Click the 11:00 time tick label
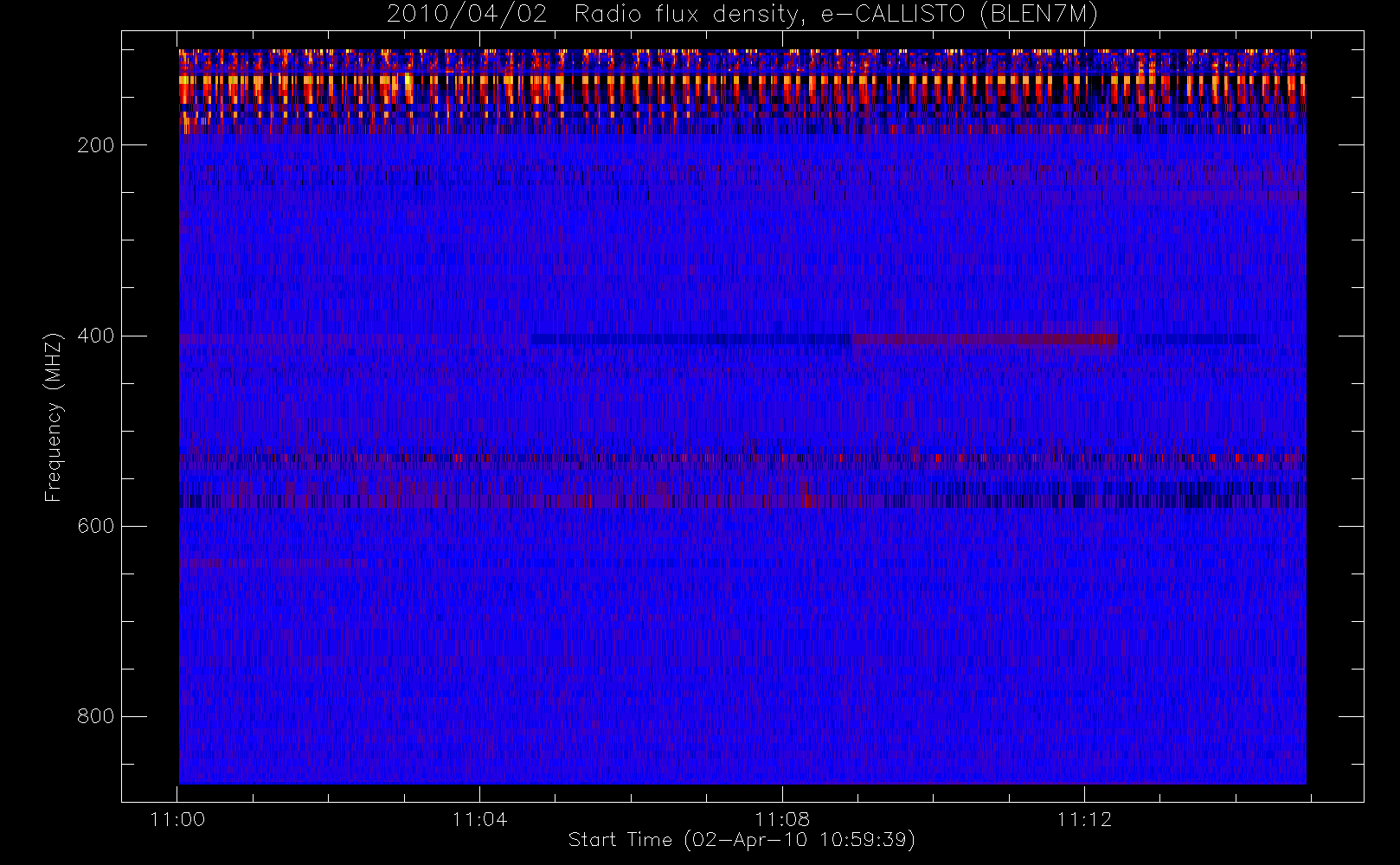1400x865 pixels. click(177, 819)
